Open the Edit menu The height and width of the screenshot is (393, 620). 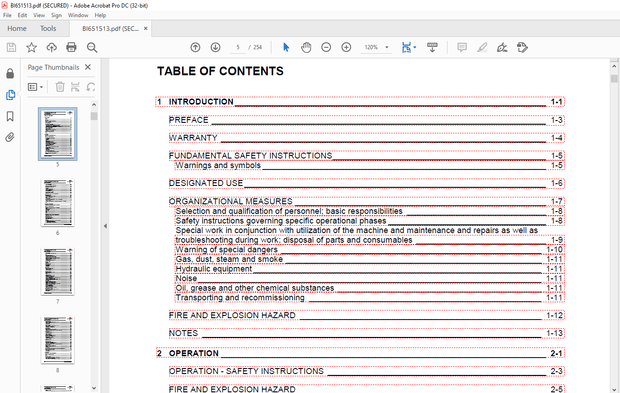pos(23,15)
